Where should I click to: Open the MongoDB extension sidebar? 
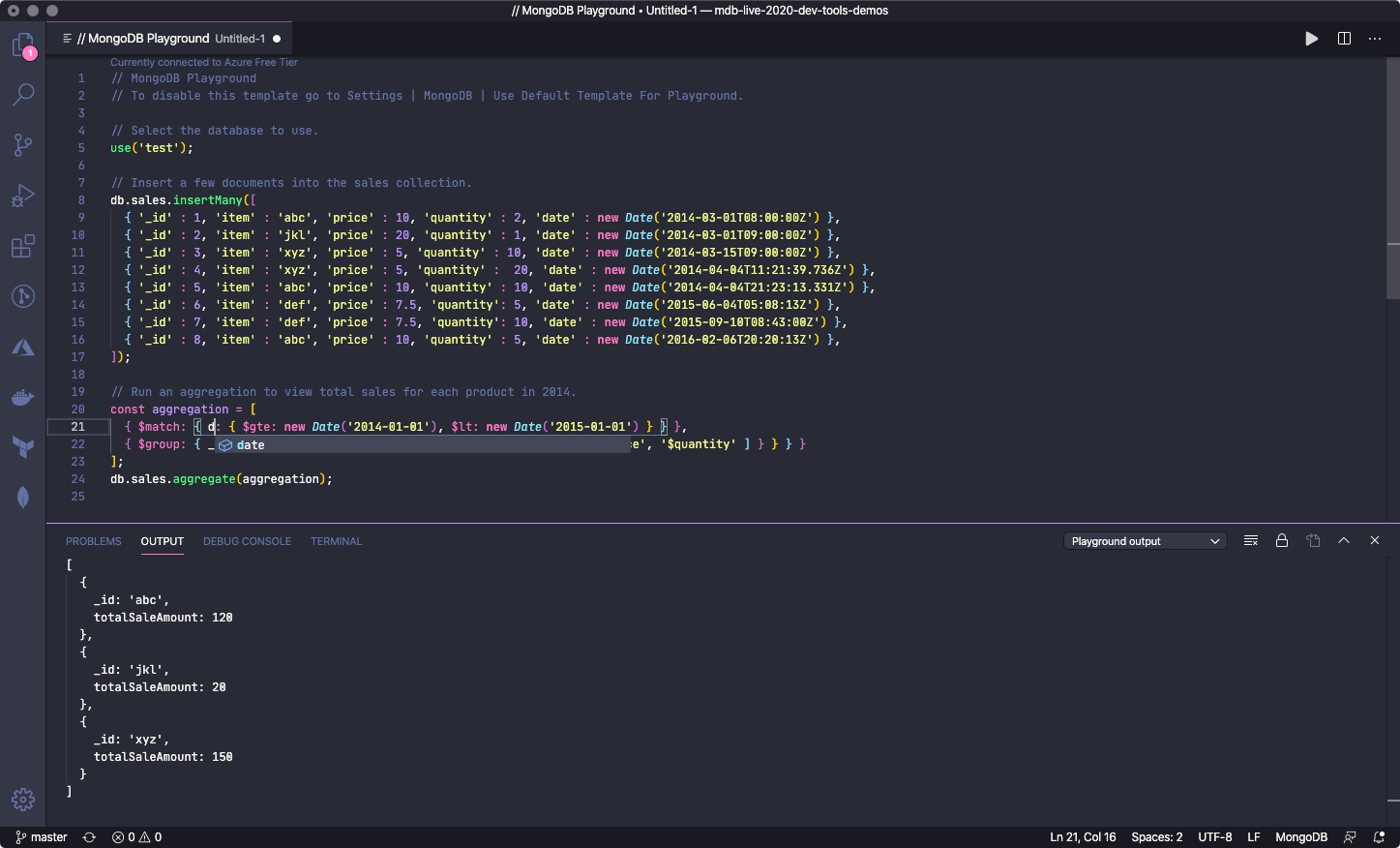pyautogui.click(x=22, y=497)
